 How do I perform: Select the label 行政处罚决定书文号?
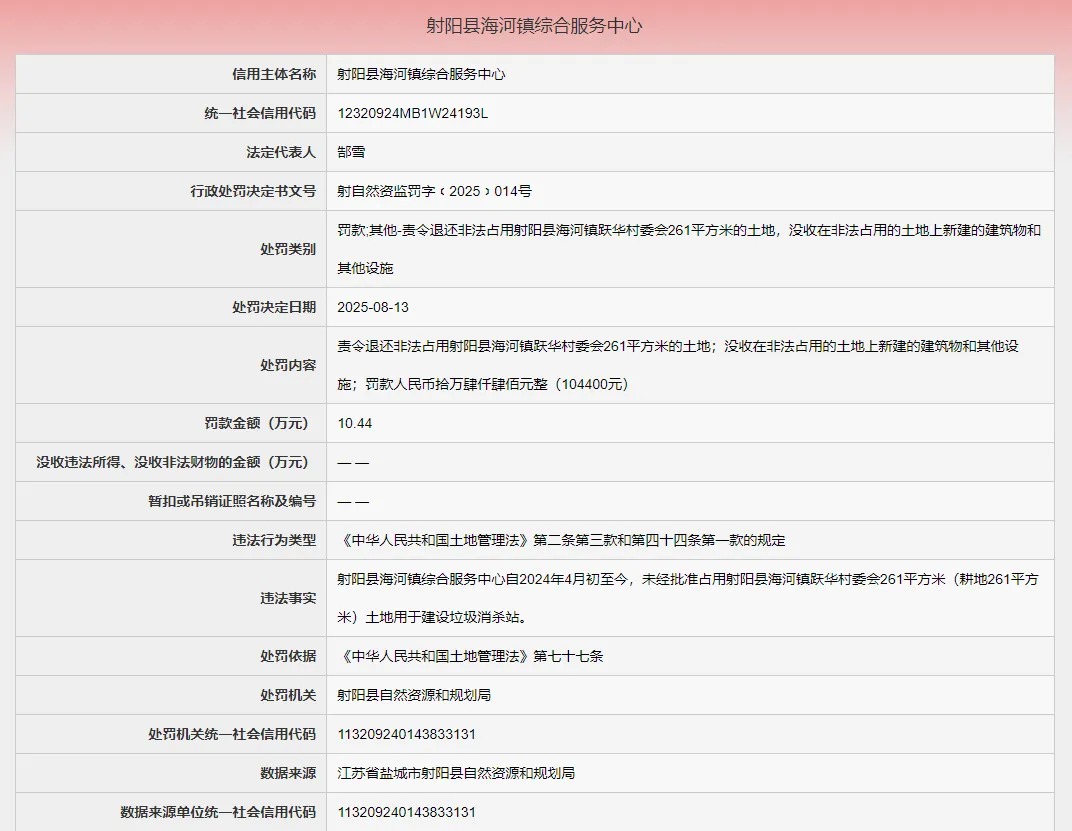click(x=253, y=191)
